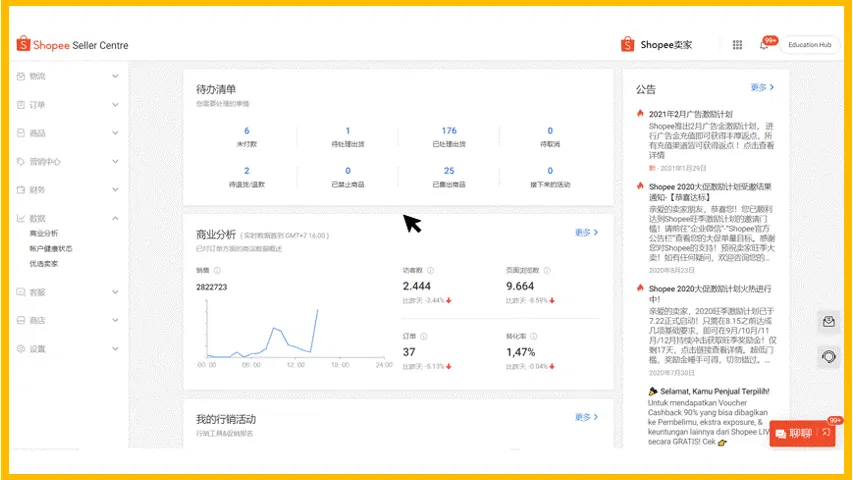
Task: Click the visitors value 2.444
Action: click(417, 286)
